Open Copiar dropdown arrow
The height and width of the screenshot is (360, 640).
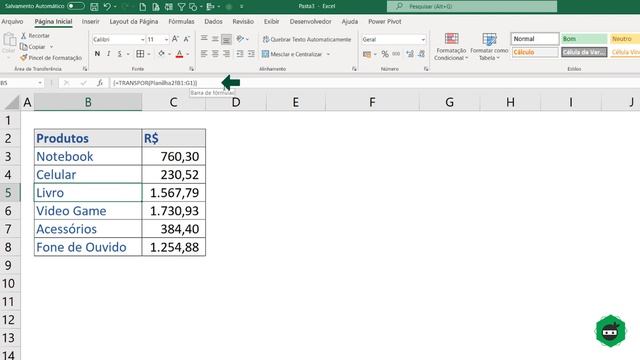(x=51, y=47)
